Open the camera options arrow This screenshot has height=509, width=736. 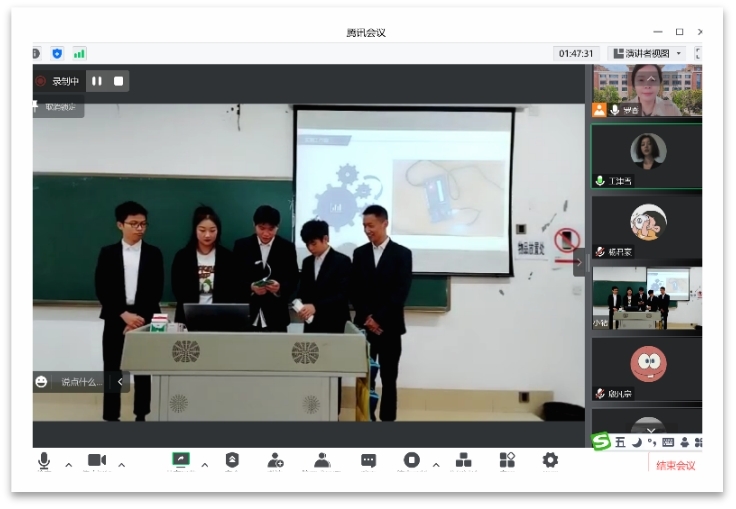(x=122, y=465)
